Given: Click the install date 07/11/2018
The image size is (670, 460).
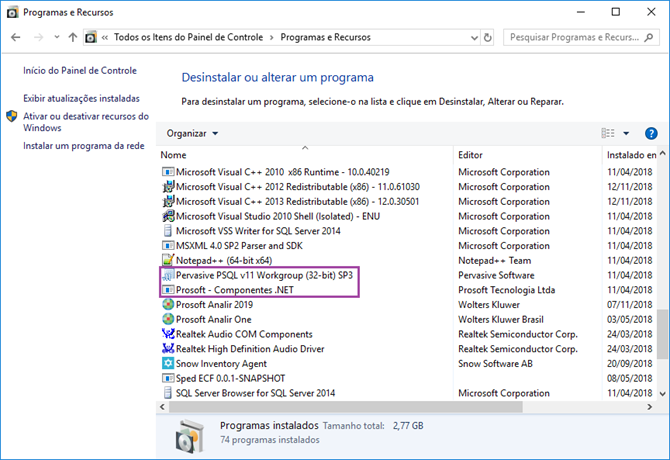Looking at the screenshot, I should 629,305.
